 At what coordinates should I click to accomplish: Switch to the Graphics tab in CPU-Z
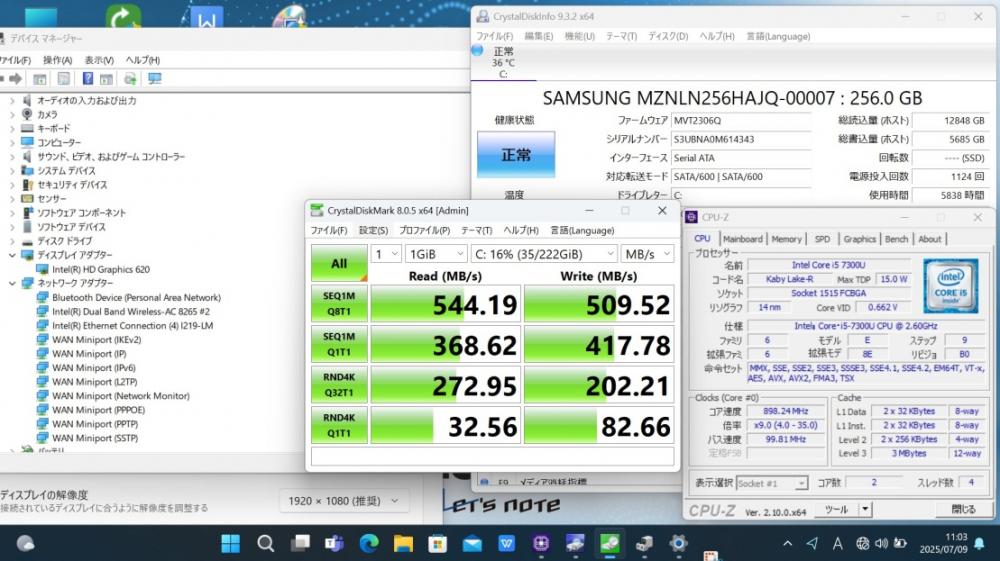click(859, 239)
